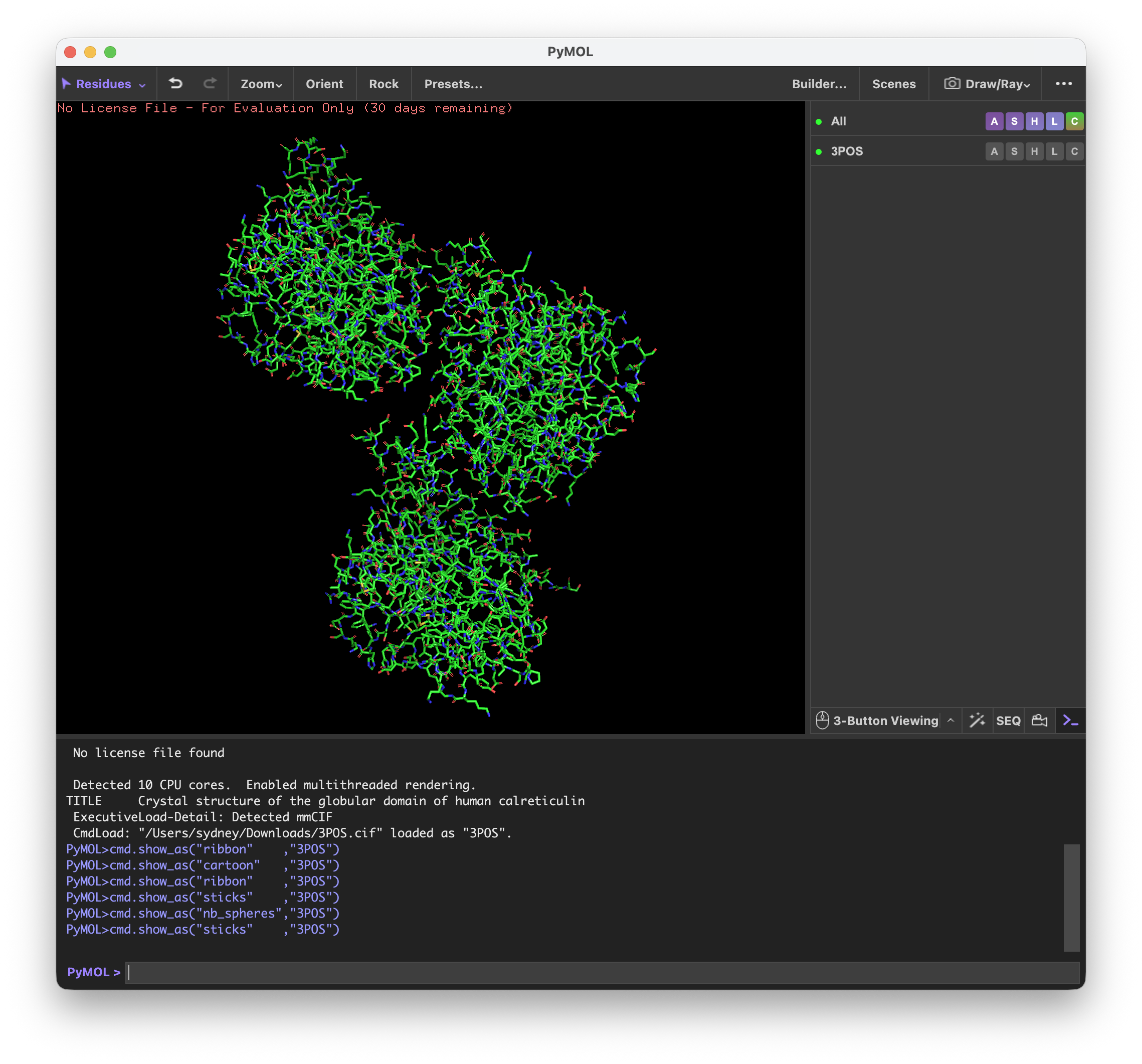Click the 3-Button Viewing mouse mode label

coord(885,721)
